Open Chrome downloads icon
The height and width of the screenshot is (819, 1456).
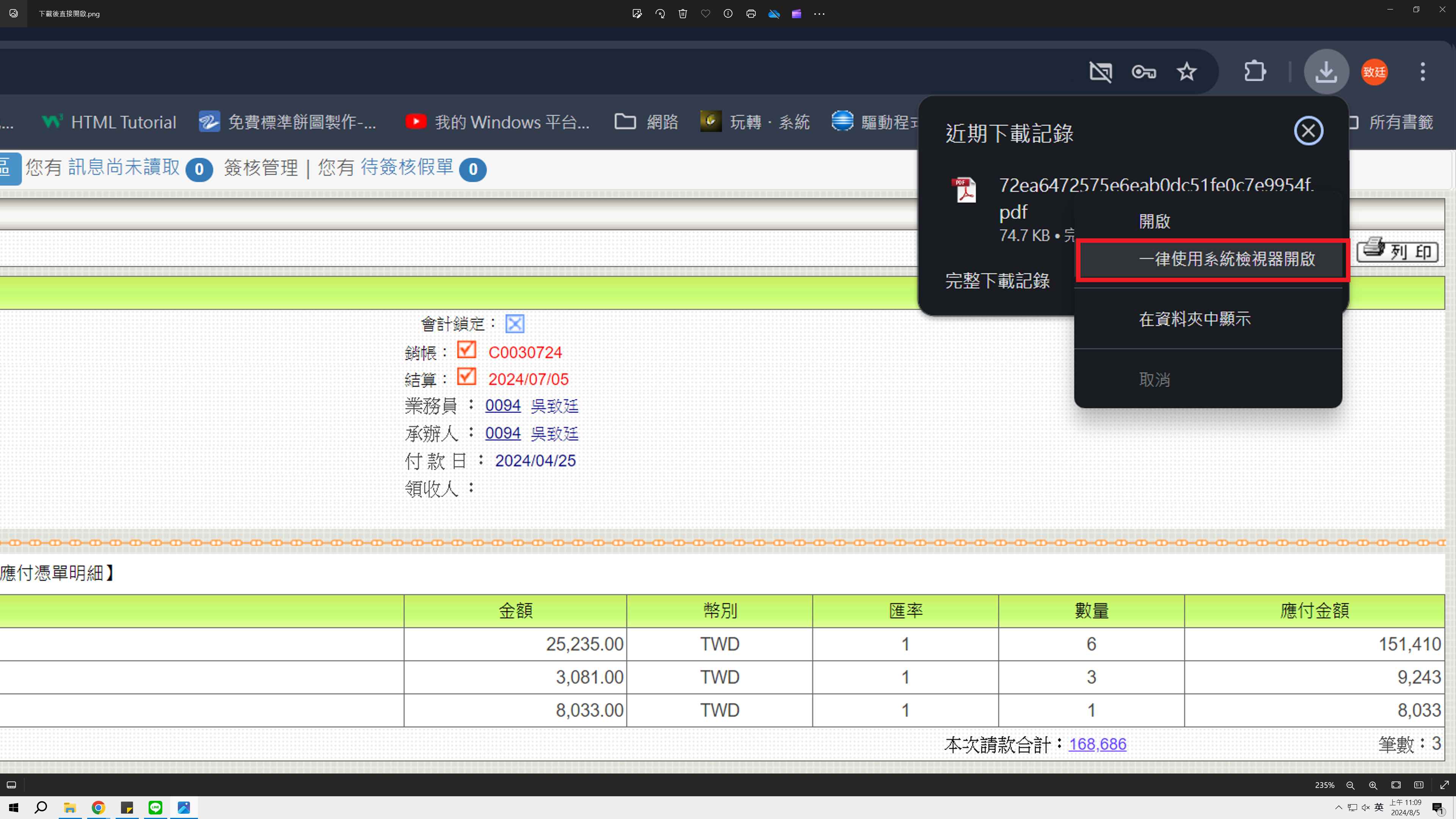click(1327, 72)
